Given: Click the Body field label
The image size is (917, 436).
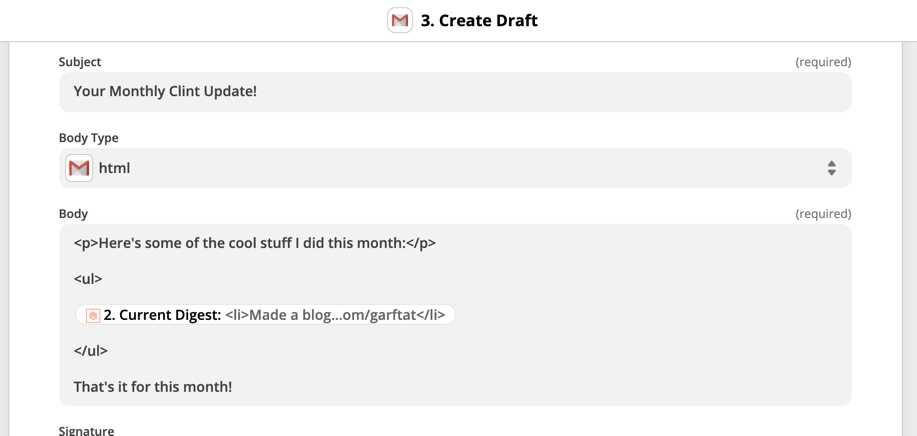Looking at the screenshot, I should 73,214.
